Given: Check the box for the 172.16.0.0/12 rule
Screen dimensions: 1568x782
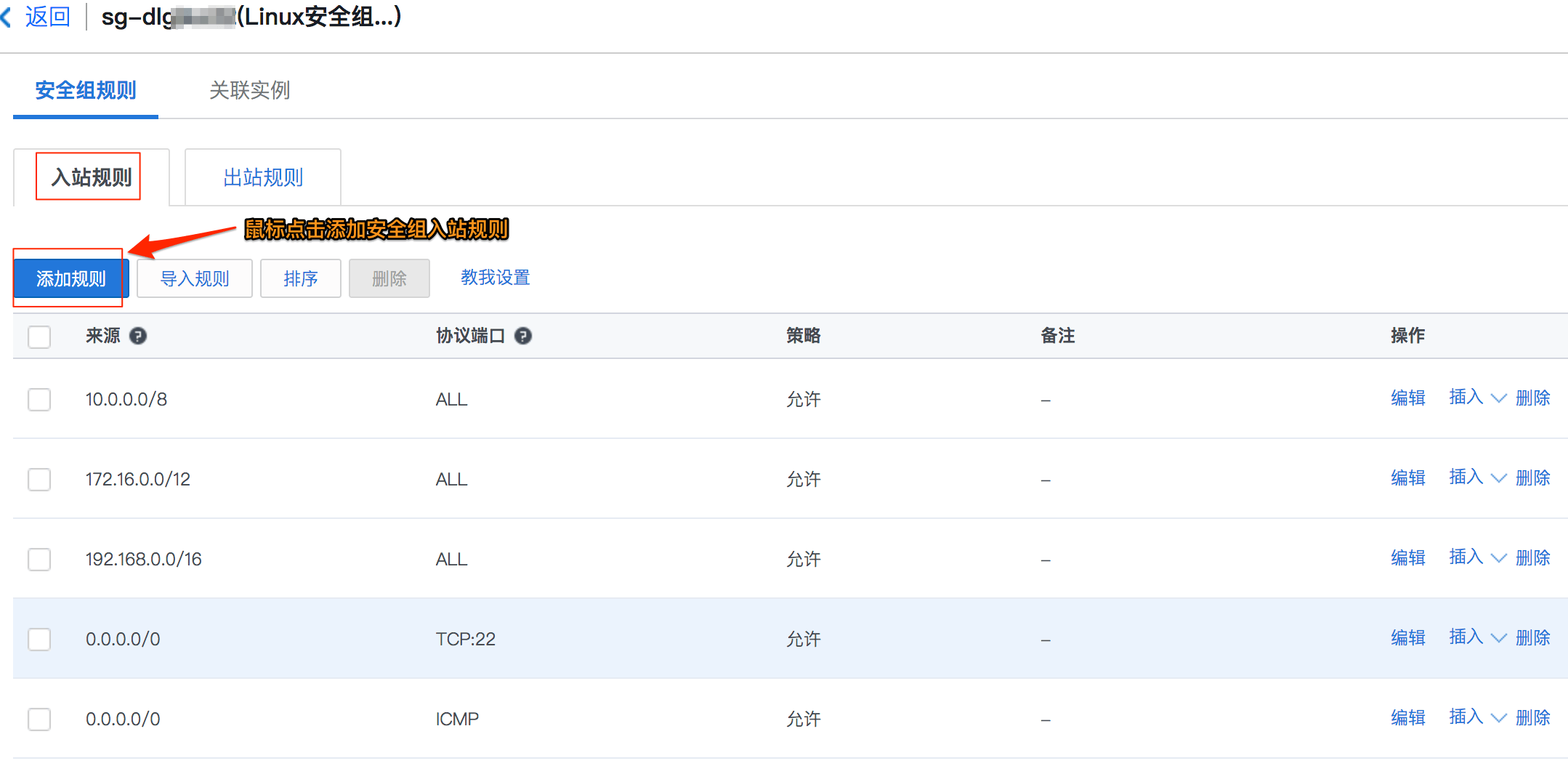Looking at the screenshot, I should [39, 479].
